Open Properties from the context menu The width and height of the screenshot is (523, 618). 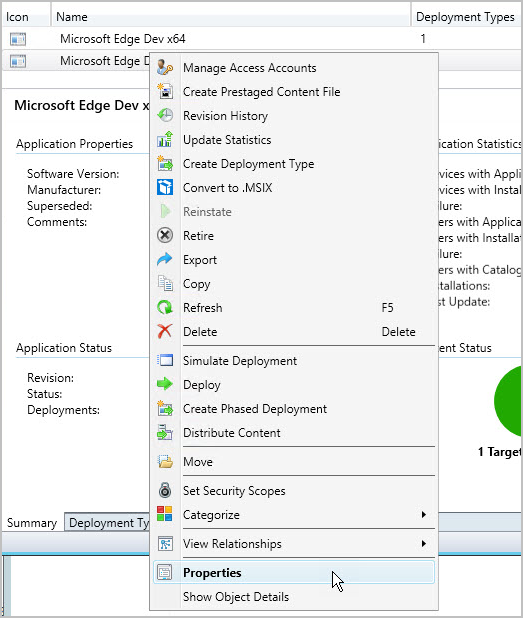[294, 572]
